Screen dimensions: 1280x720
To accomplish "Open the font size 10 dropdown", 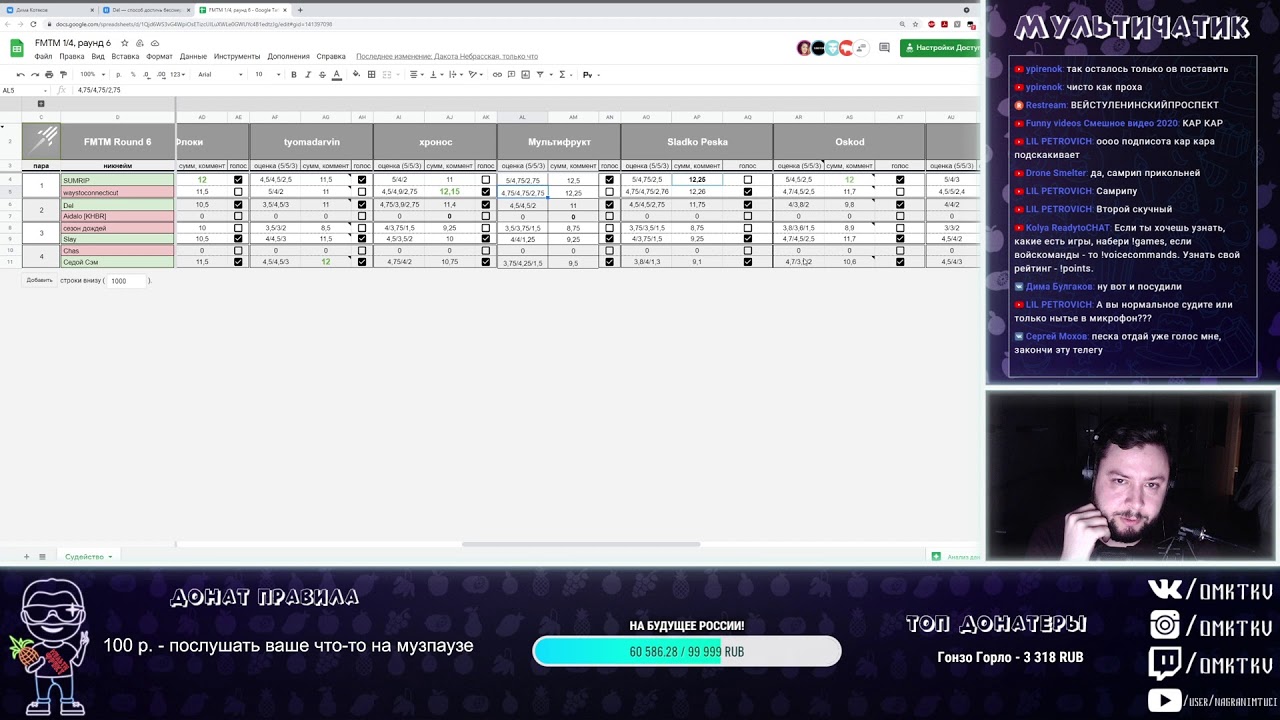I will pos(268,74).
